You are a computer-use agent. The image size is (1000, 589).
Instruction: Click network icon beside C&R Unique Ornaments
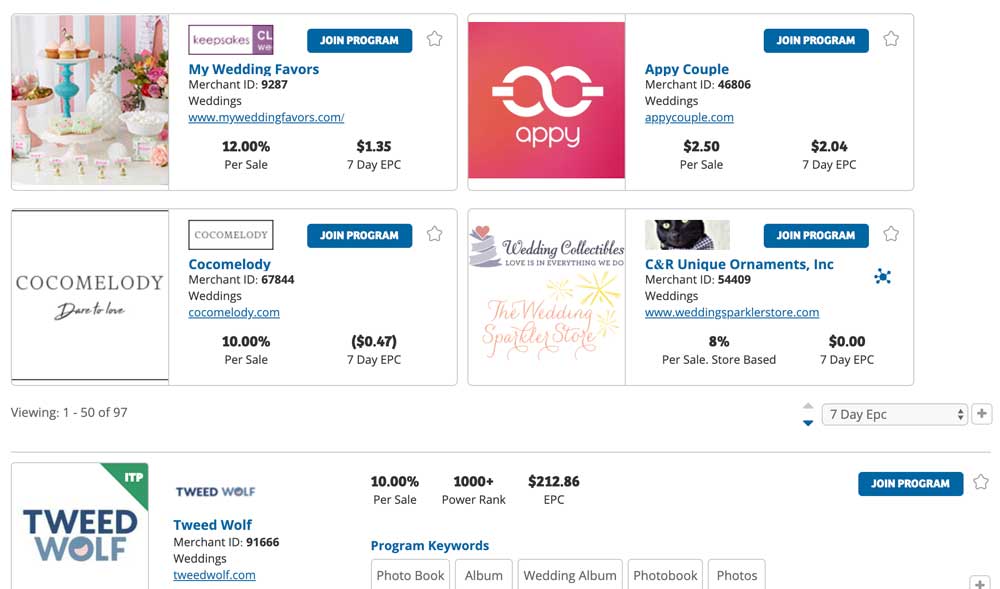pyautogui.click(x=883, y=276)
